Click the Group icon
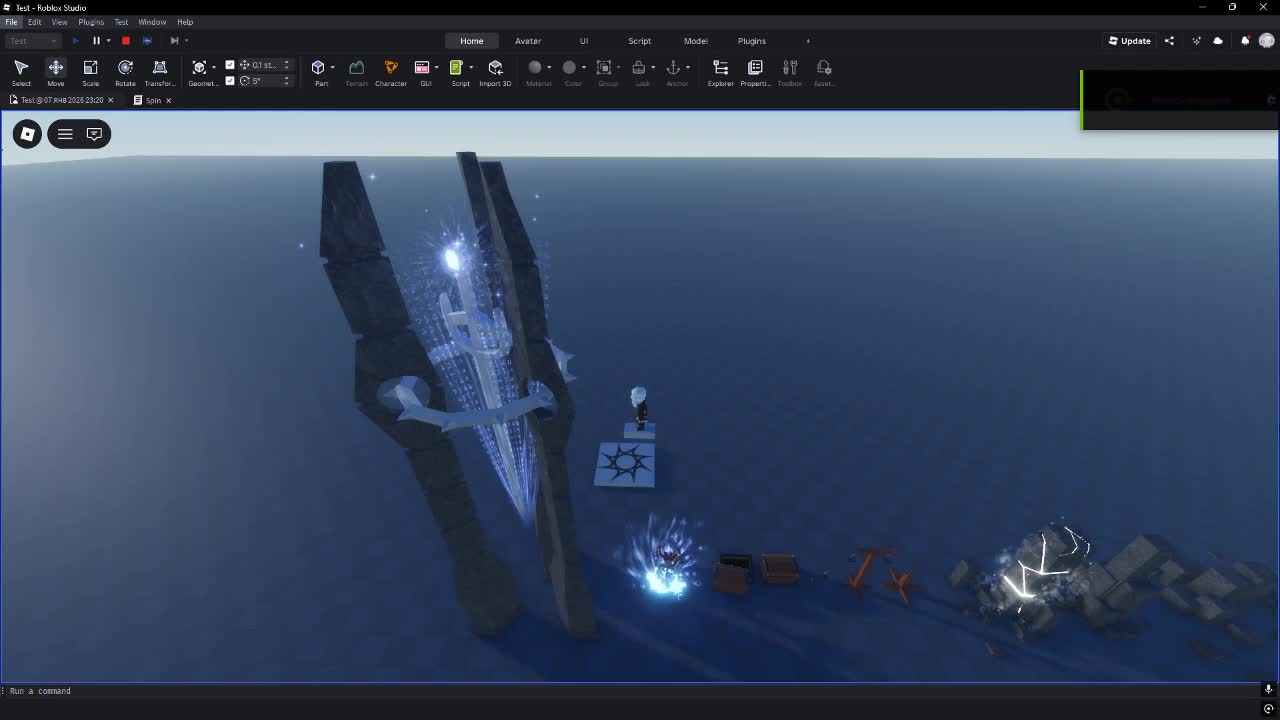1280x720 pixels. pos(604,67)
